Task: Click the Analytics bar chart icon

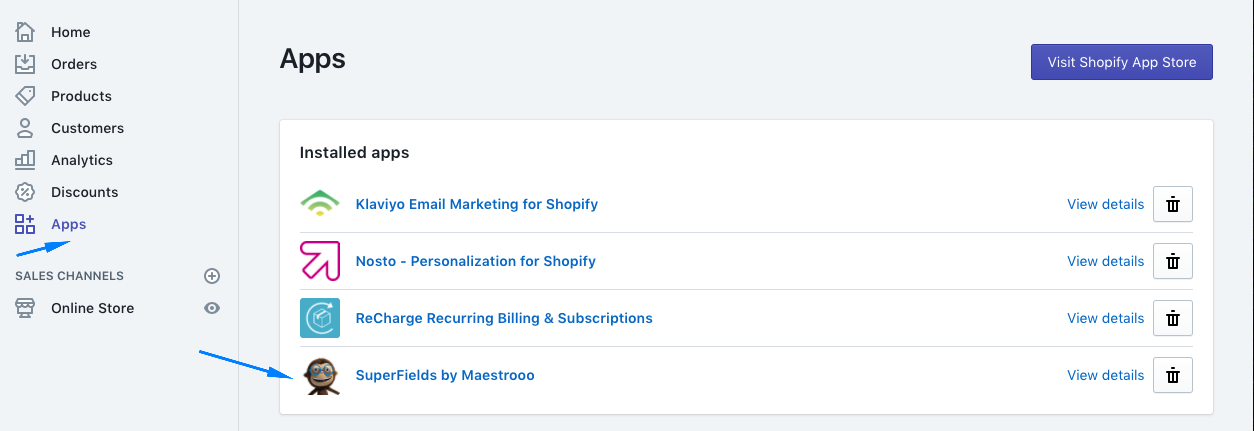Action: (x=25, y=160)
